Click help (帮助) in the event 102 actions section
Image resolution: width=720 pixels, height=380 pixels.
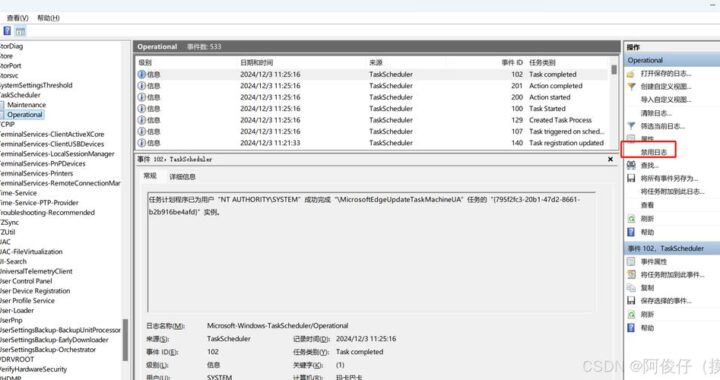[x=647, y=328]
